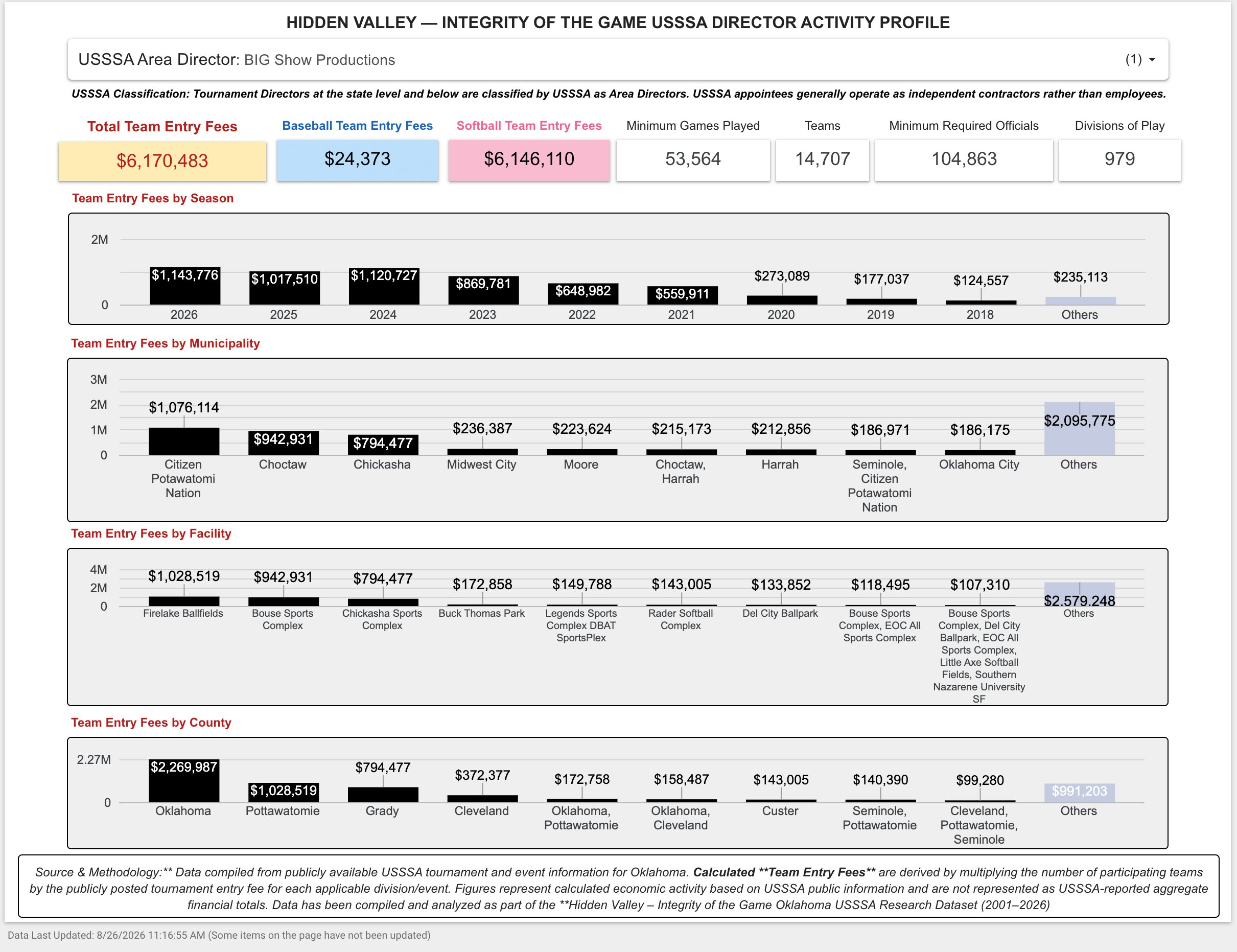Click the dashboard title HIDDEN VALLEY heading
Viewport: 1237px width, 952px height.
pyautogui.click(x=618, y=22)
